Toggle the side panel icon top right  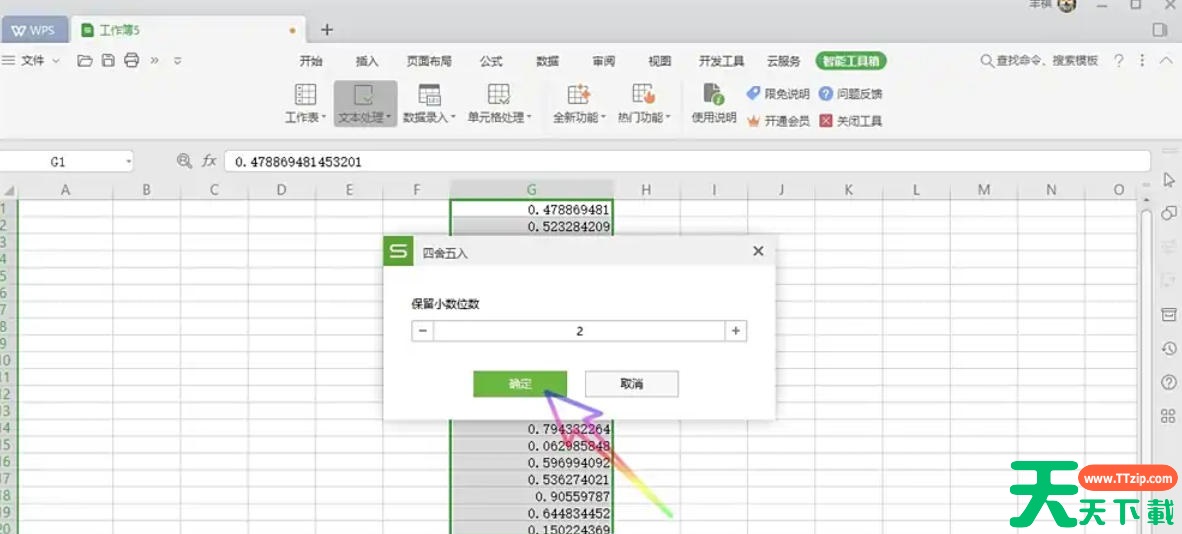click(1160, 30)
